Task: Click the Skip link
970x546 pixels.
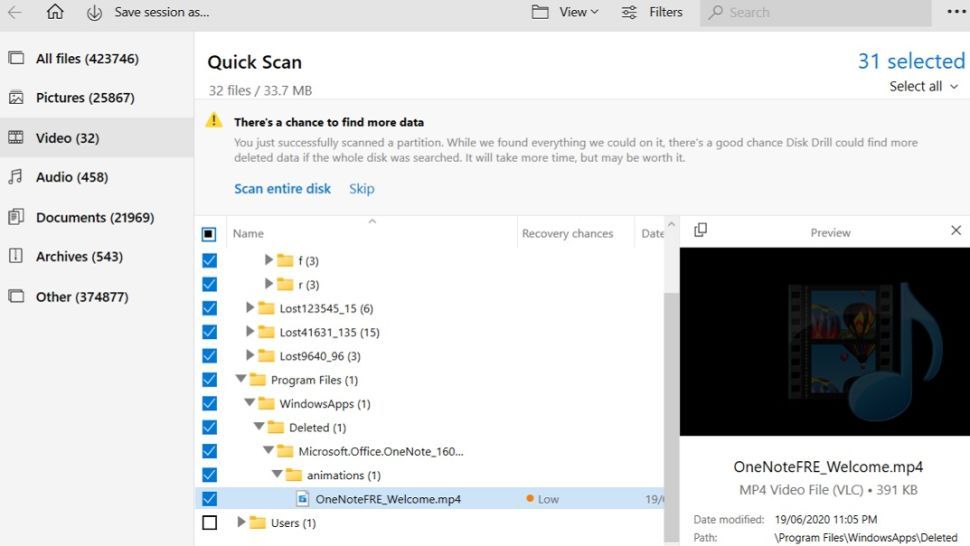Action: (361, 189)
